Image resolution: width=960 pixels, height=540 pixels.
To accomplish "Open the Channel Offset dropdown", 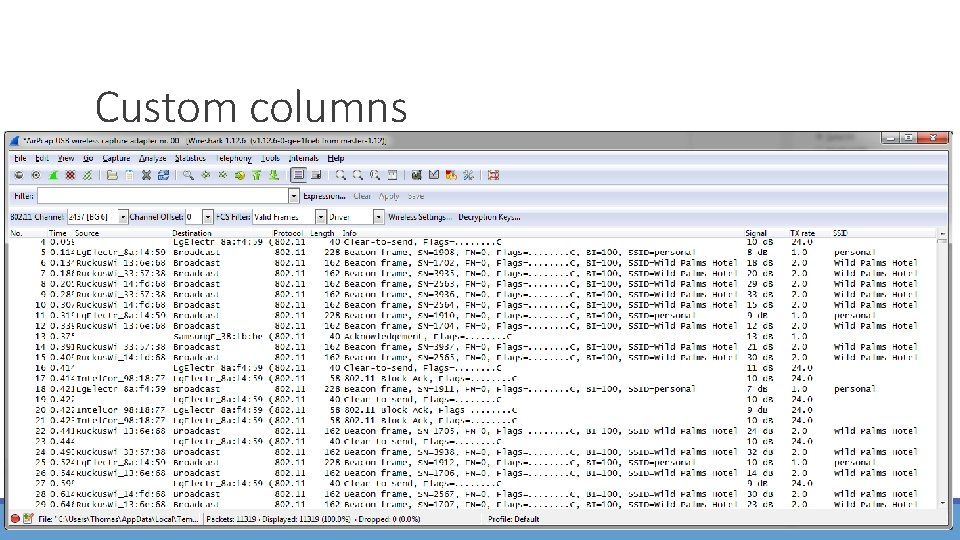I will 208,217.
